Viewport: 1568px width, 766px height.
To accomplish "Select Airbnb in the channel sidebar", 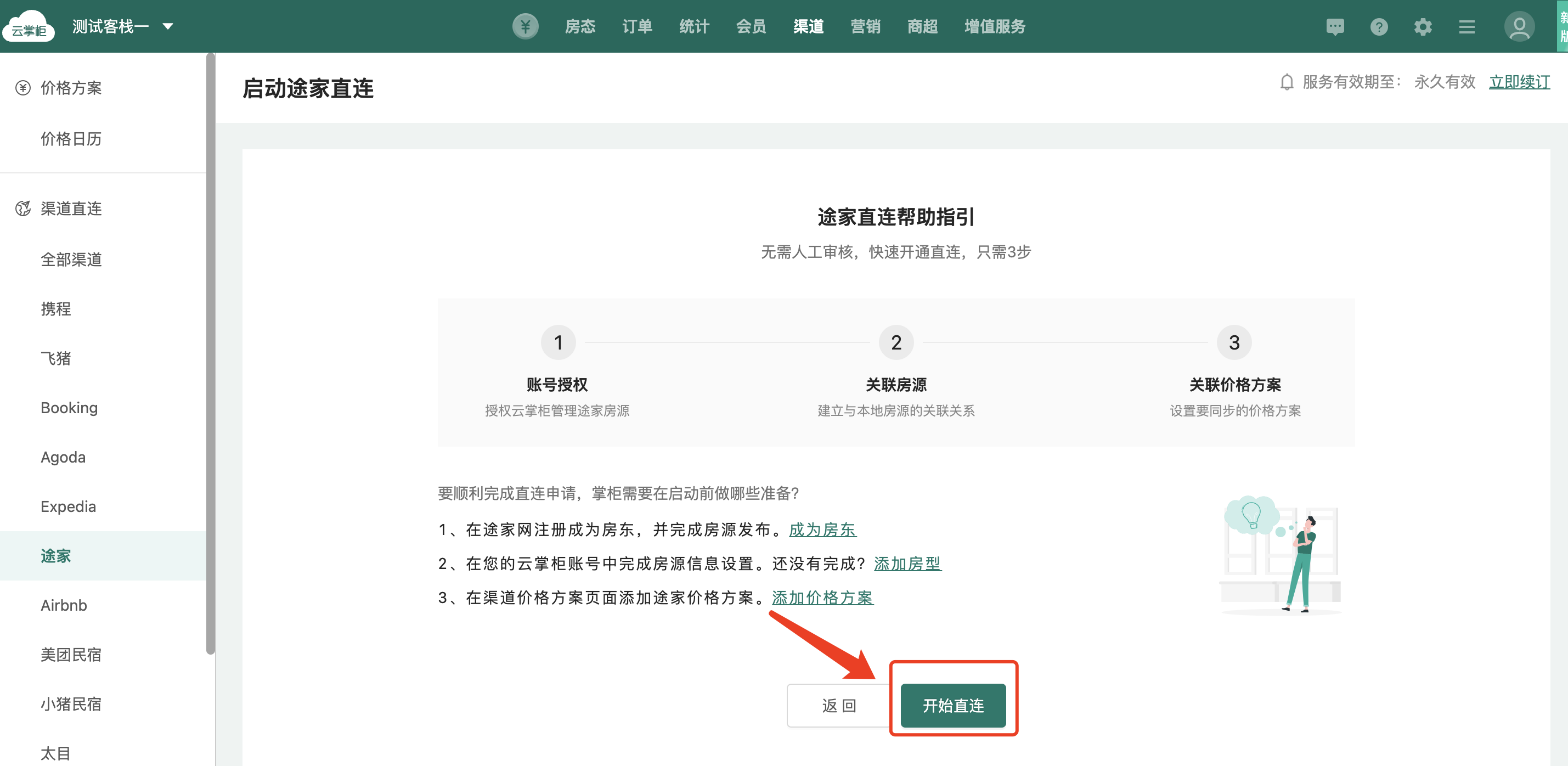I will click(64, 605).
